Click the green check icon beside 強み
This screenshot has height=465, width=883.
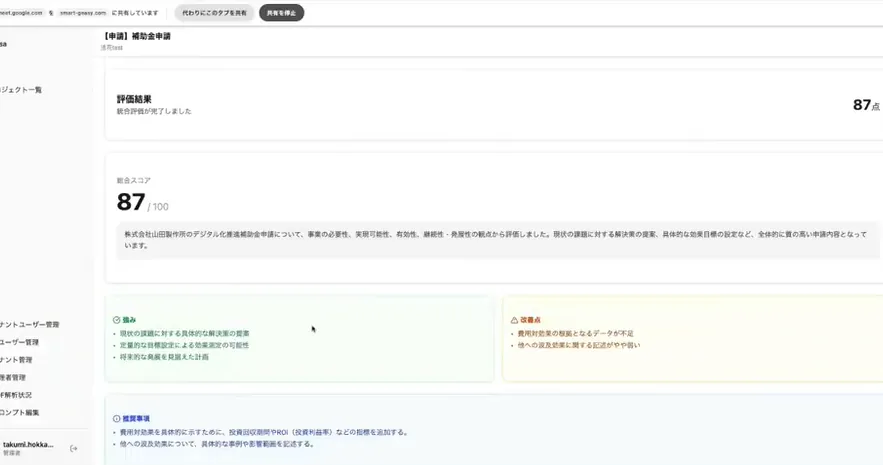(117, 320)
